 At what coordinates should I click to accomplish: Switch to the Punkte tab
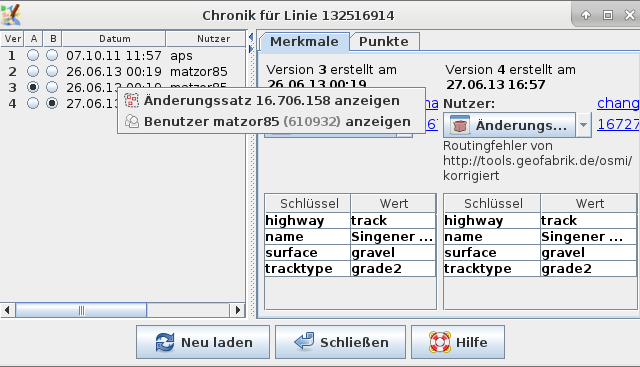[384, 42]
